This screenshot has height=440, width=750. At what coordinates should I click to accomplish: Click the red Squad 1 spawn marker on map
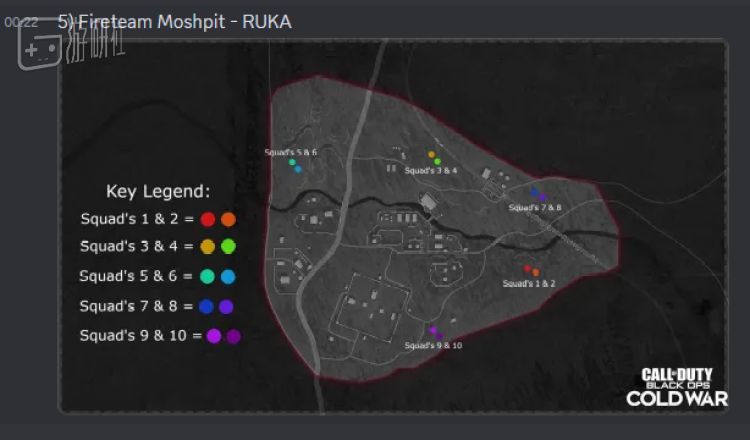528,269
